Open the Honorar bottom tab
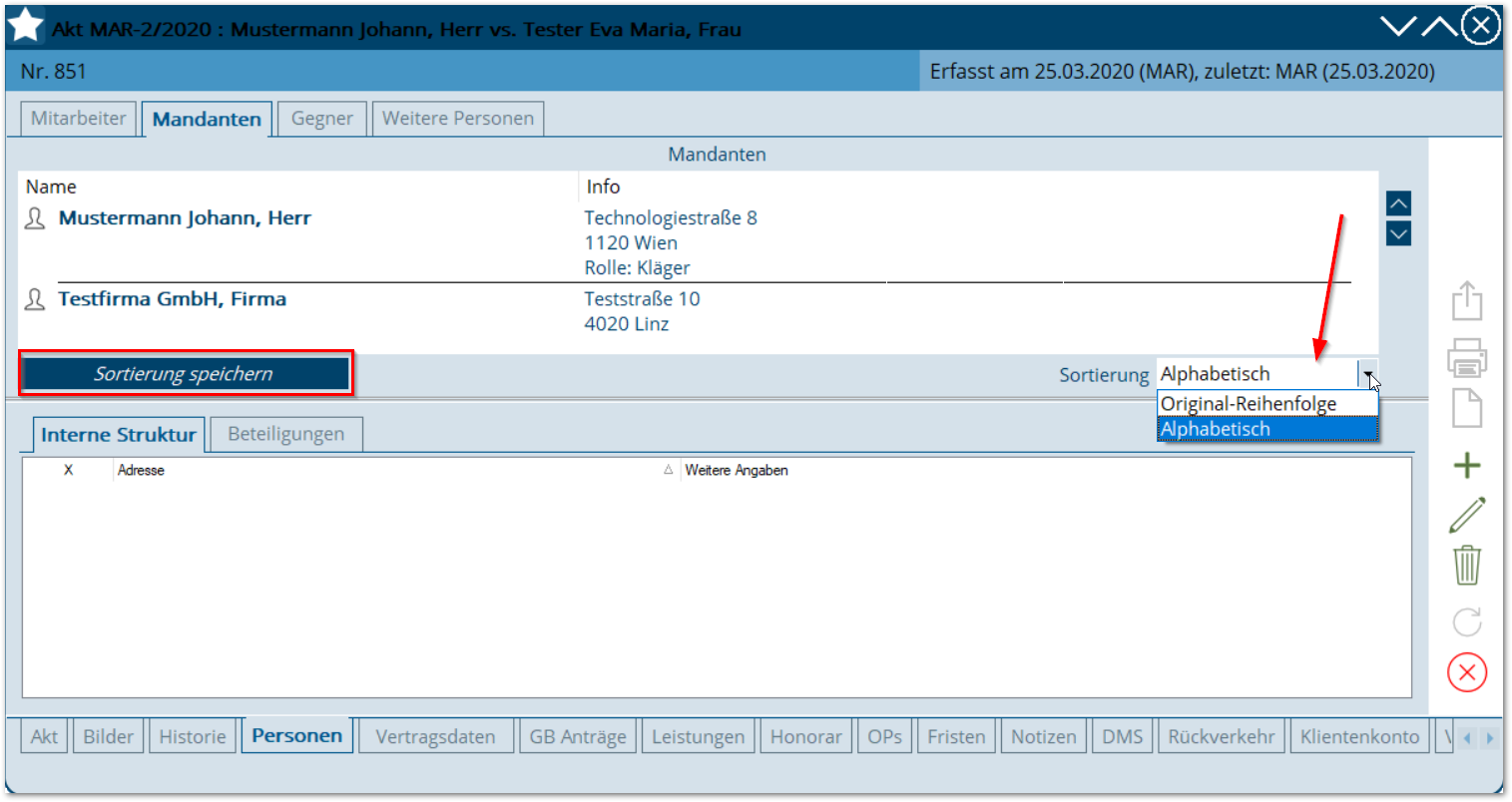The width and height of the screenshot is (1512, 802). 806,736
